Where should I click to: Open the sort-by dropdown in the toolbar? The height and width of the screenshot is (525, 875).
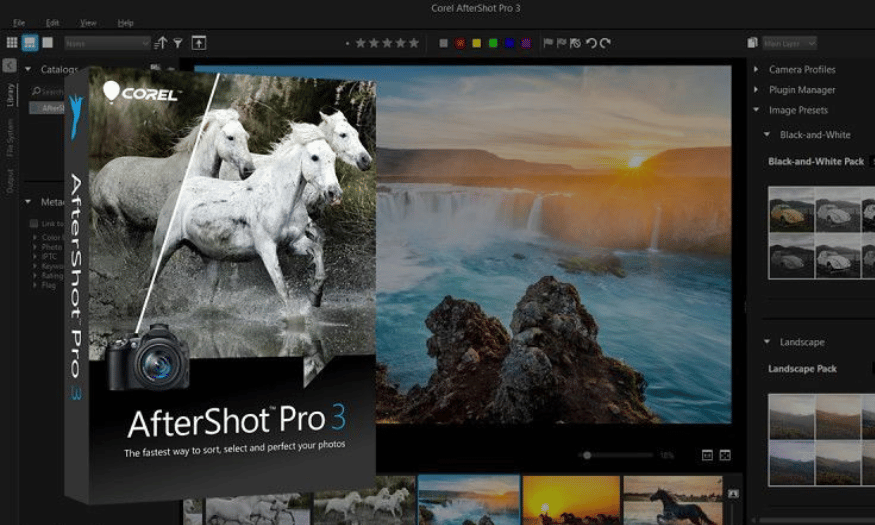[x=107, y=43]
